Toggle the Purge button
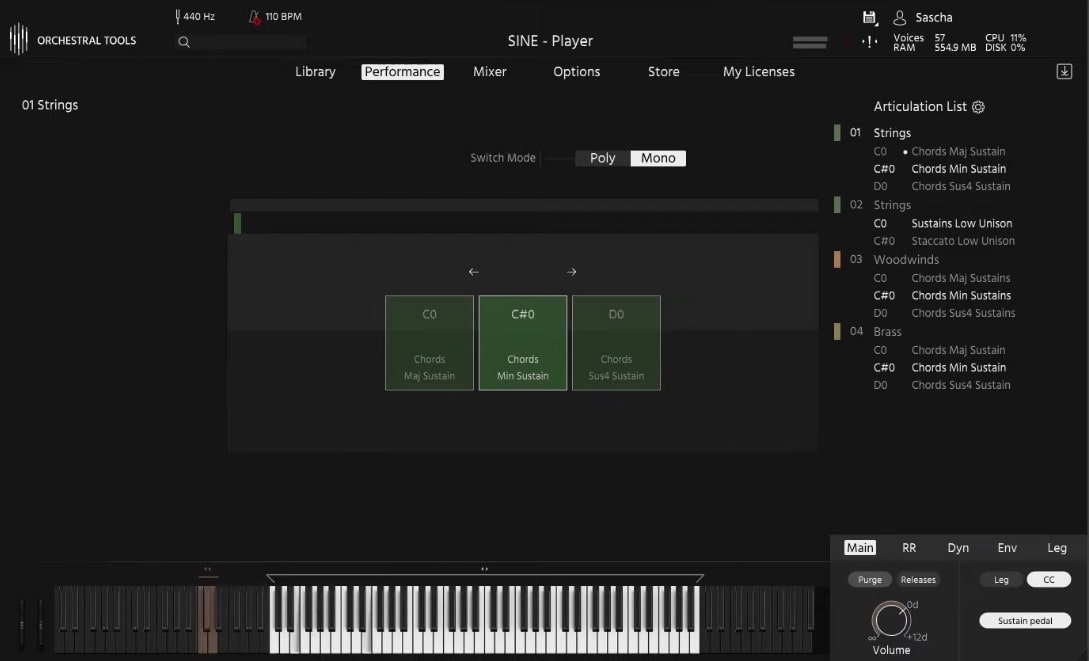Viewport: 1089px width, 661px height. (x=869, y=579)
